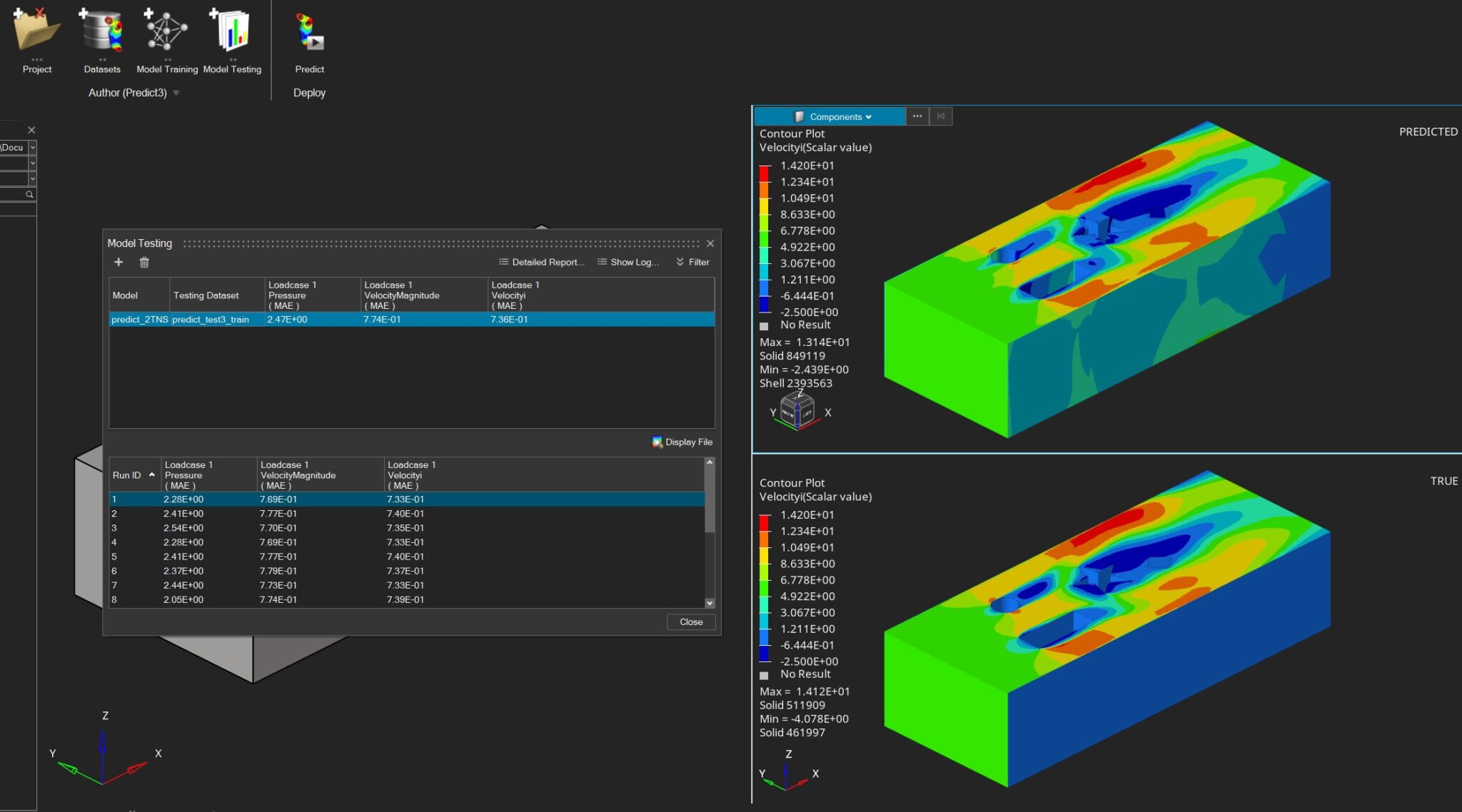The image size is (1462, 812).
Task: Click the Close button in dialog
Action: [x=691, y=622]
